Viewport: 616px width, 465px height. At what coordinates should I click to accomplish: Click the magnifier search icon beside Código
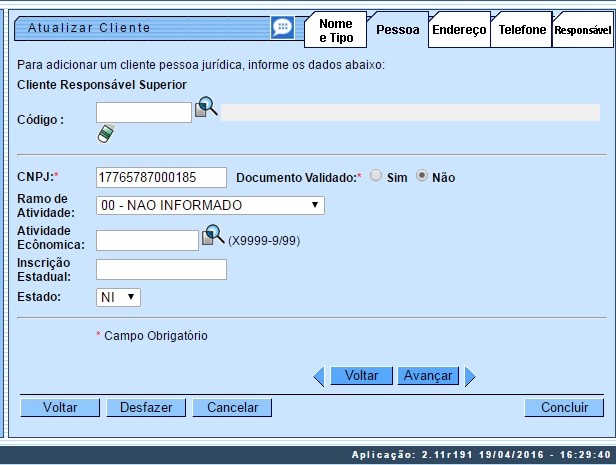tap(206, 107)
